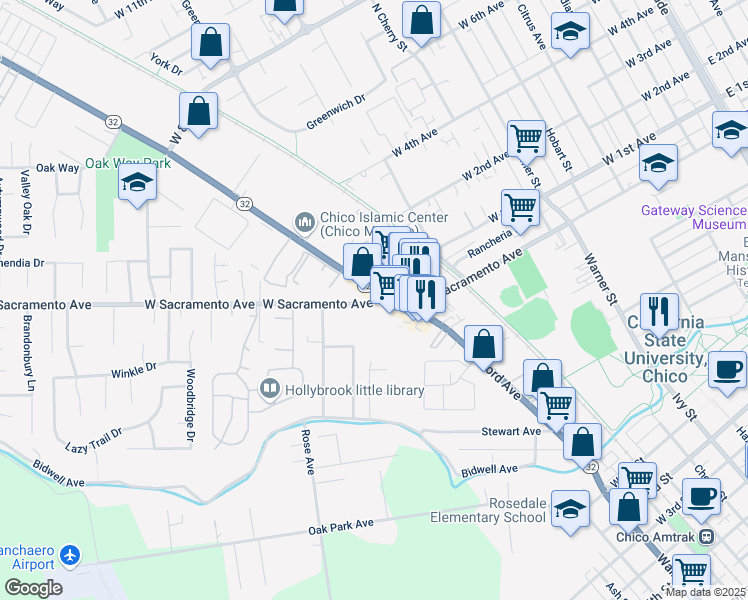Click school marker at Rosedale Elementary School
This screenshot has height=600, width=748.
[x=571, y=511]
